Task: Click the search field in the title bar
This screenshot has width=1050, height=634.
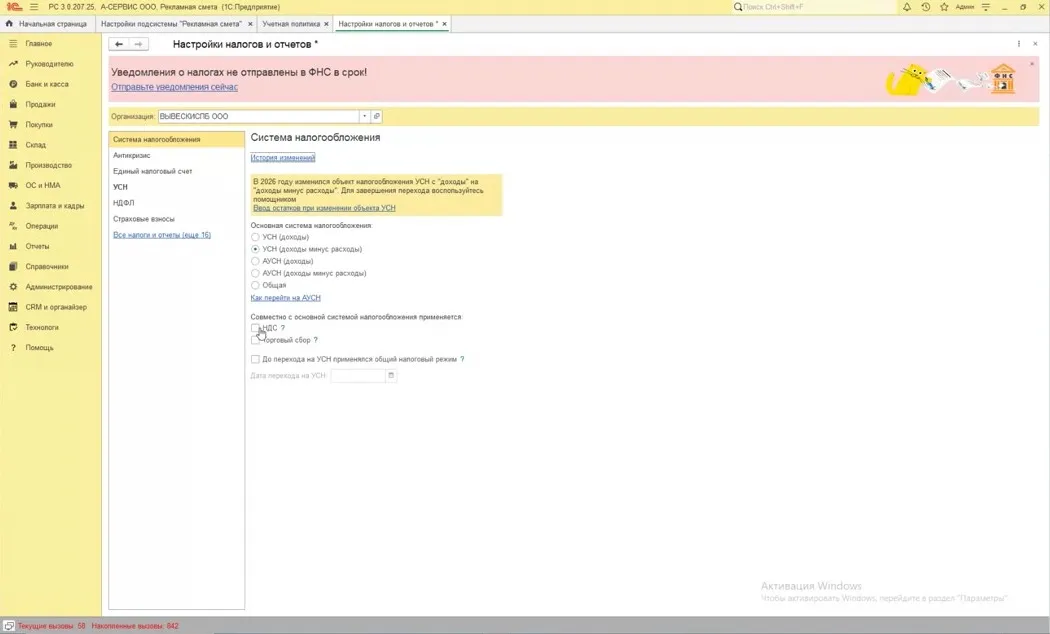Action: click(814, 7)
